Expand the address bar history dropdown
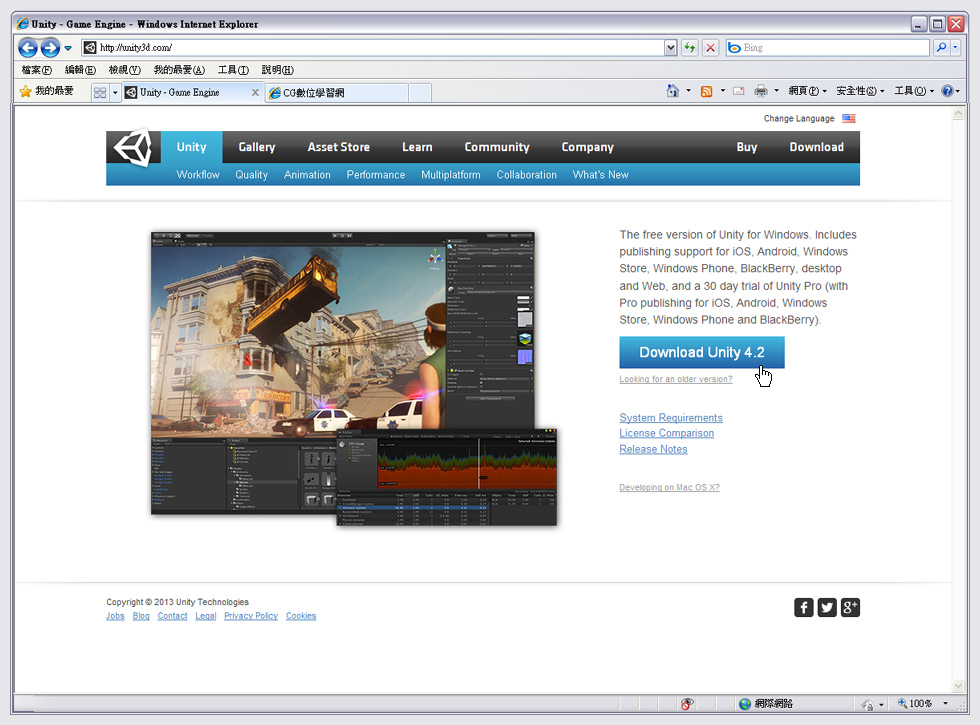This screenshot has width=980, height=725. [671, 48]
